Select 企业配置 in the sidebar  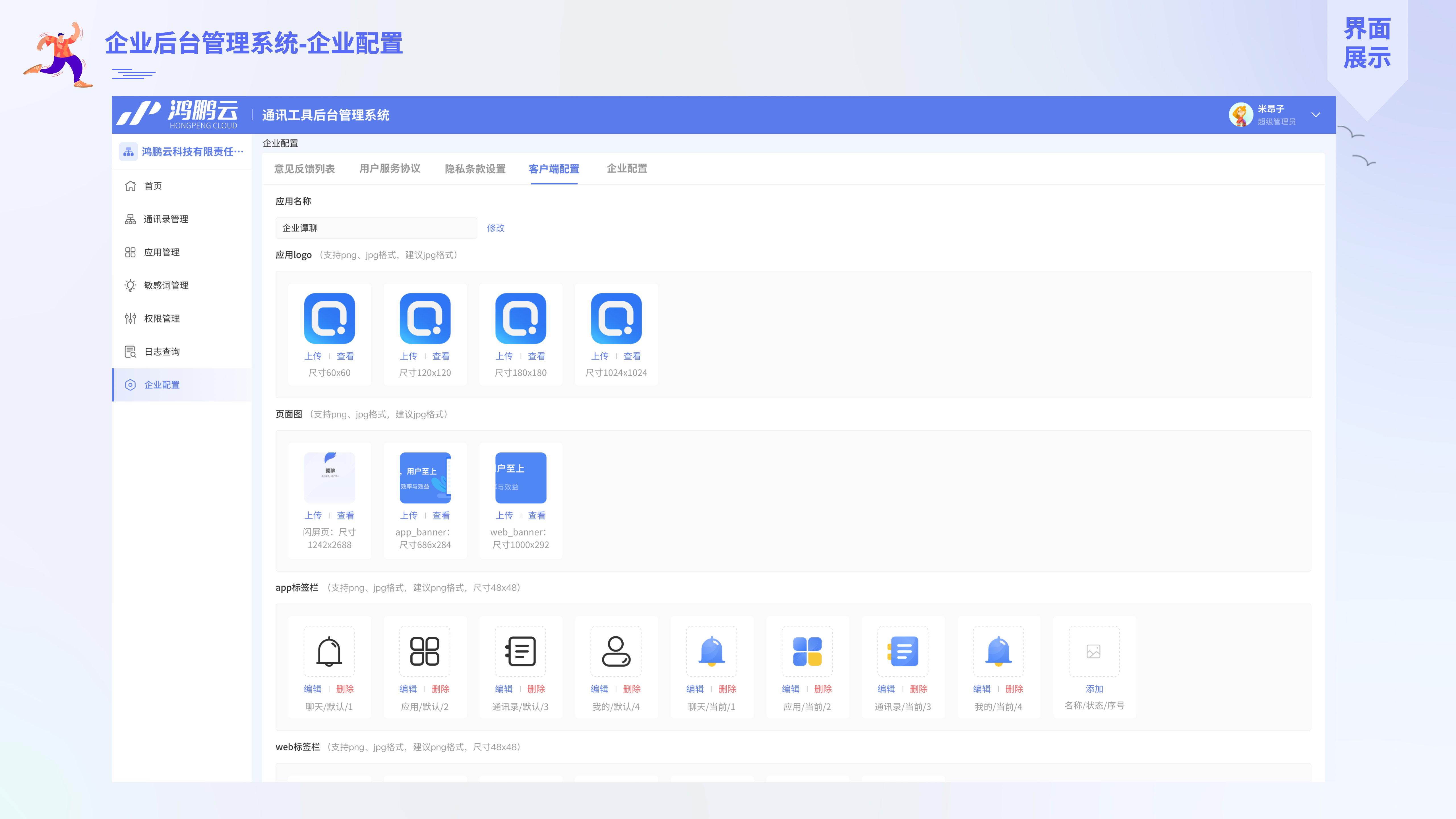(182, 385)
